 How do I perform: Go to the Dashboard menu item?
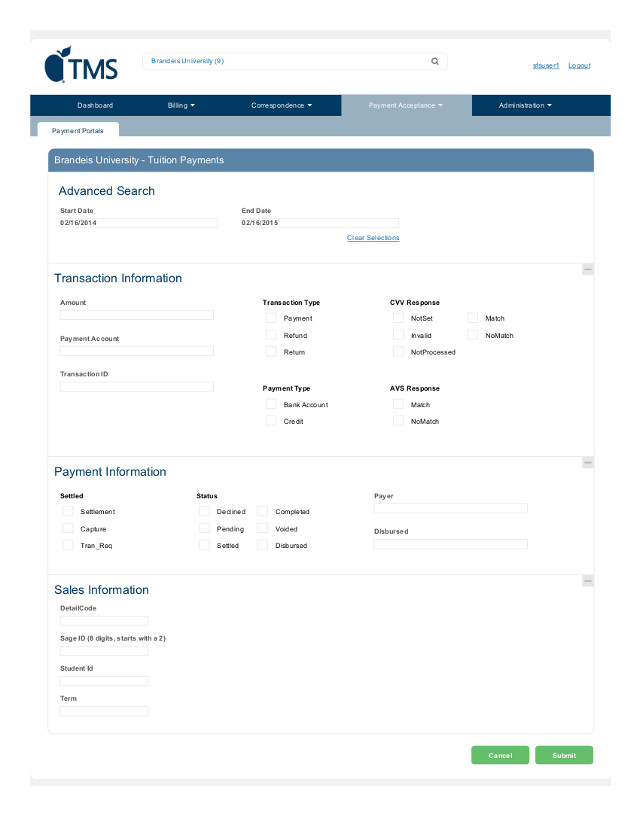(x=95, y=106)
